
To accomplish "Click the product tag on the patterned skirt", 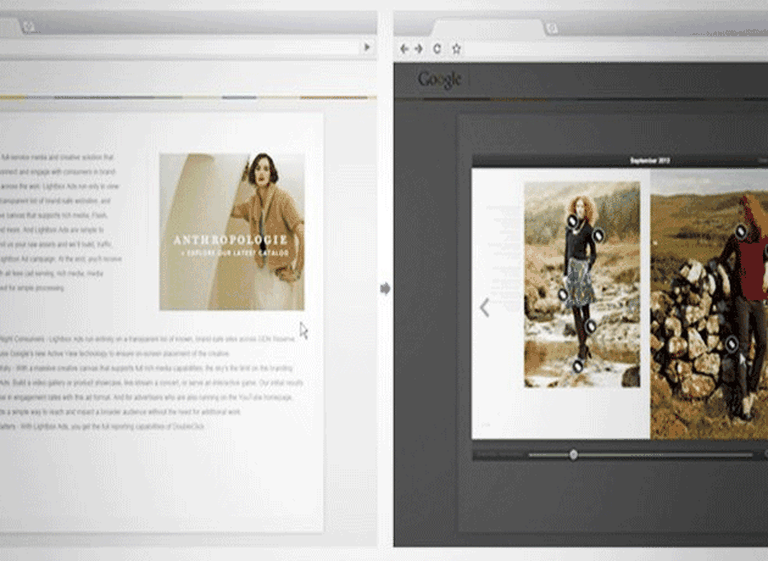I will point(563,294).
